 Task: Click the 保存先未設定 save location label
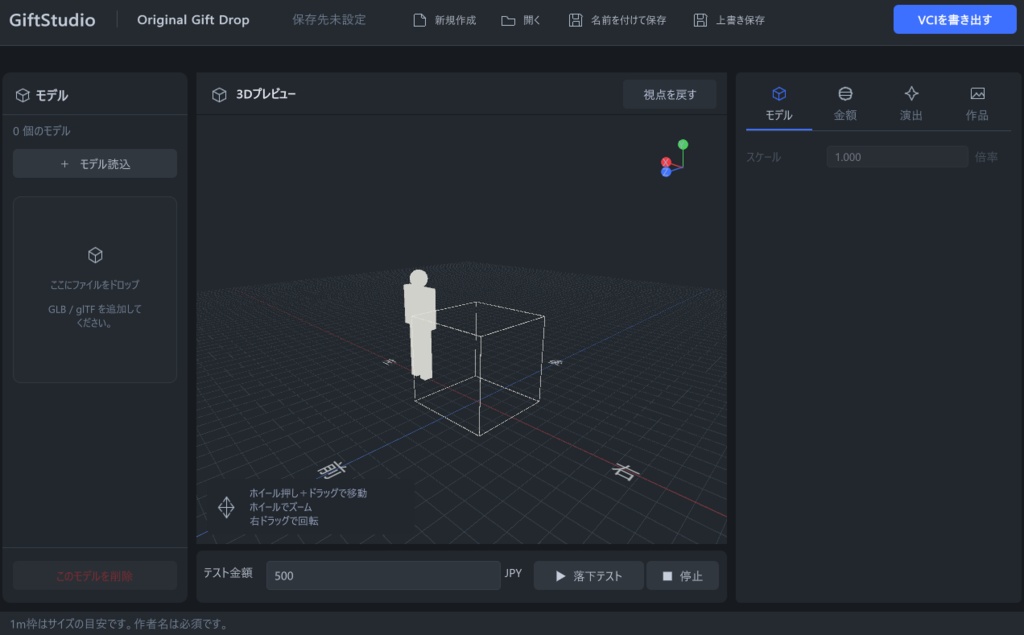[x=329, y=20]
